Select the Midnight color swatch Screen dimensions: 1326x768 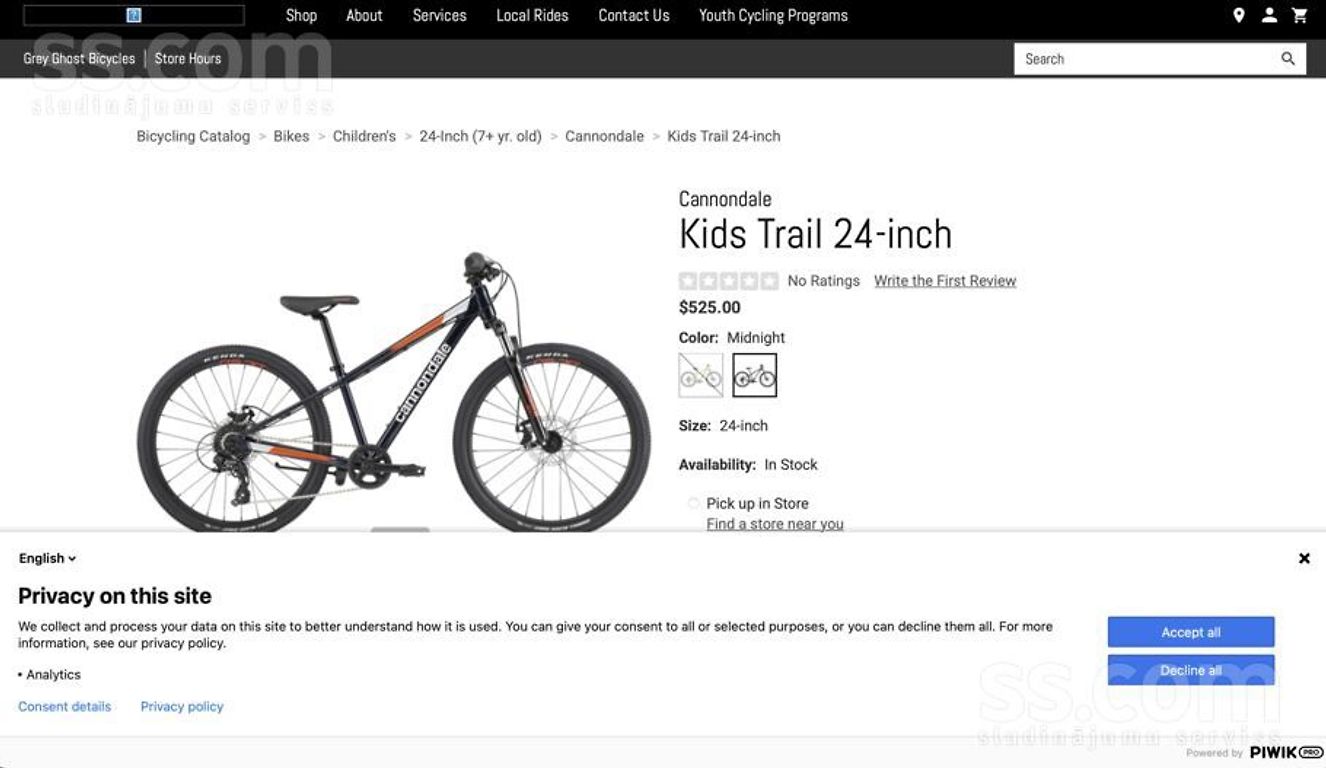pyautogui.click(x=755, y=375)
